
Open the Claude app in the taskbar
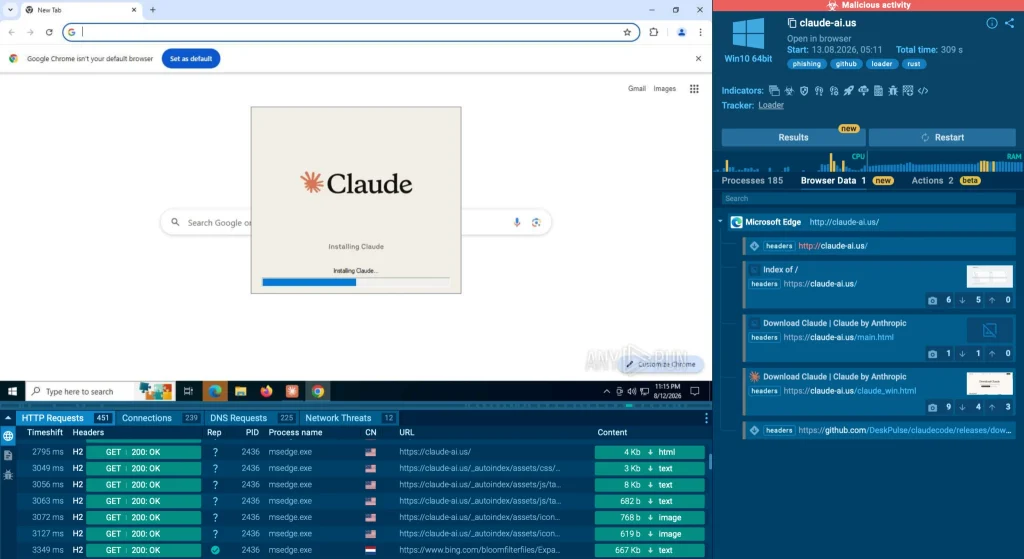pos(292,391)
